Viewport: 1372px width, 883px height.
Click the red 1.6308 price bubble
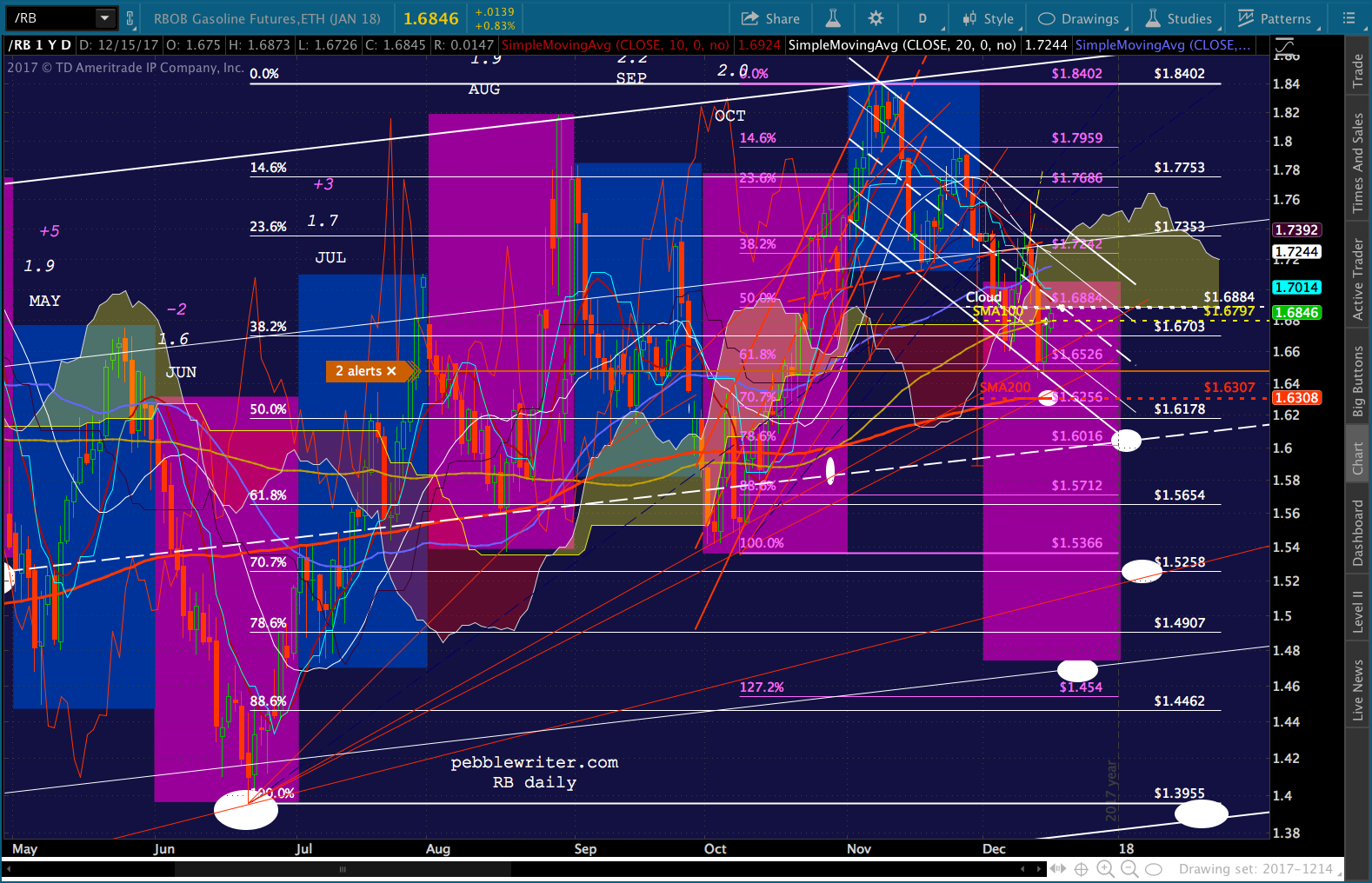[1296, 398]
